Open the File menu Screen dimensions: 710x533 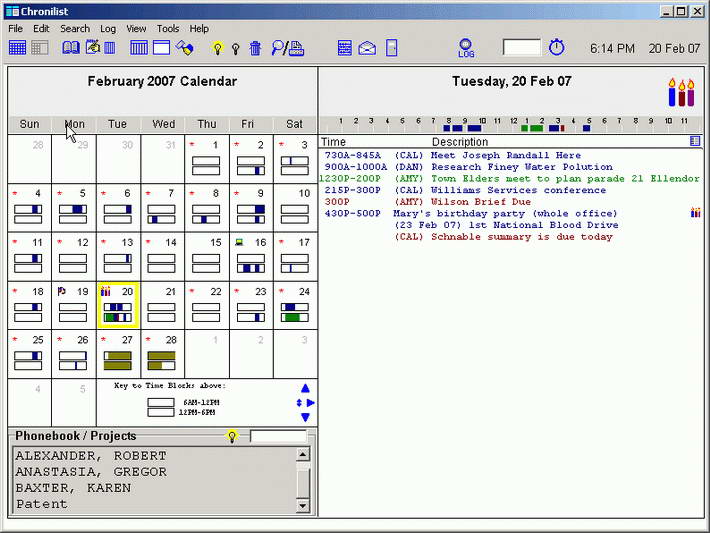[15, 29]
